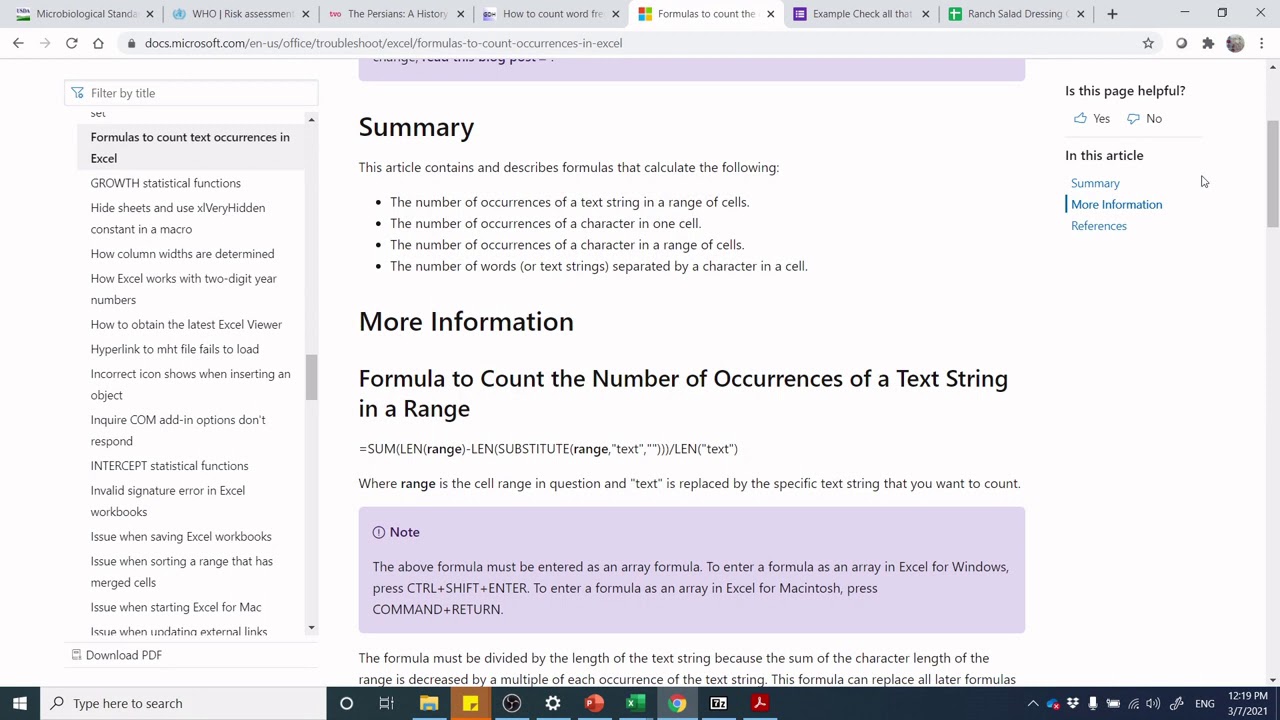Open Hide sheets and use xlVeryHidden article
Viewport: 1280px width, 720px height.
178,218
